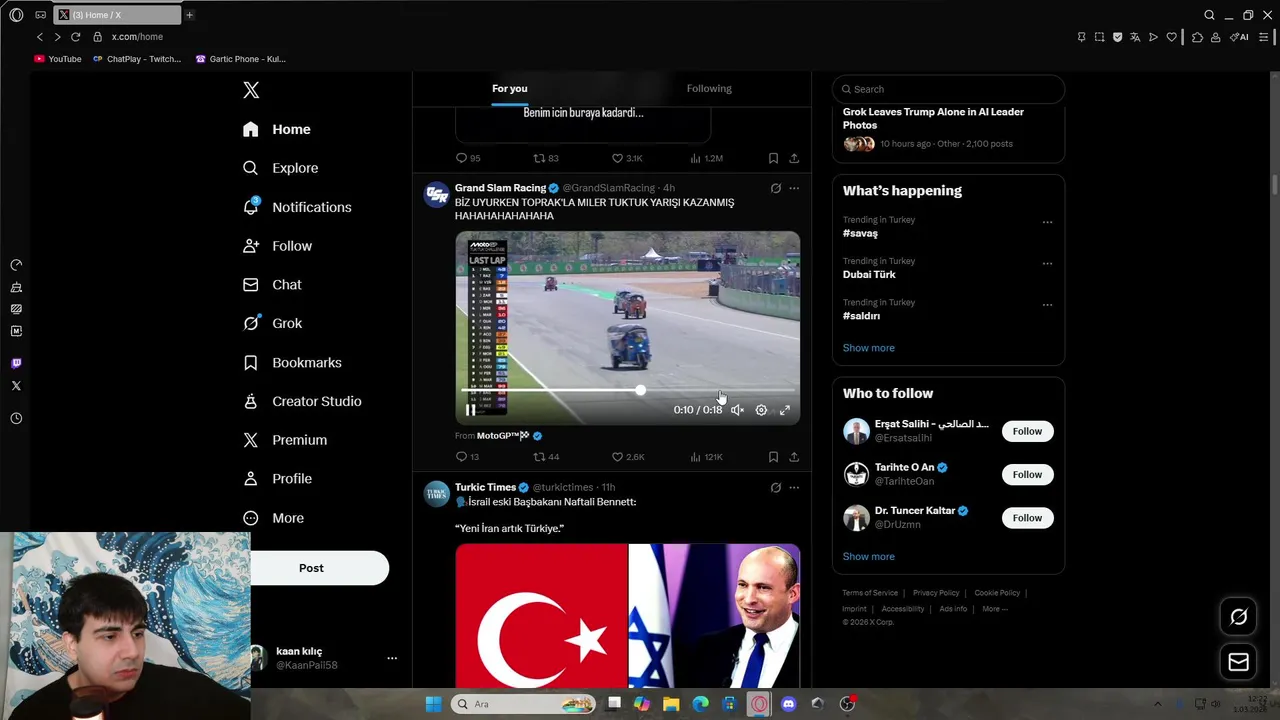Expand the More menu in sidebar
Image resolution: width=1280 pixels, height=720 pixels.
pyautogui.click(x=273, y=518)
